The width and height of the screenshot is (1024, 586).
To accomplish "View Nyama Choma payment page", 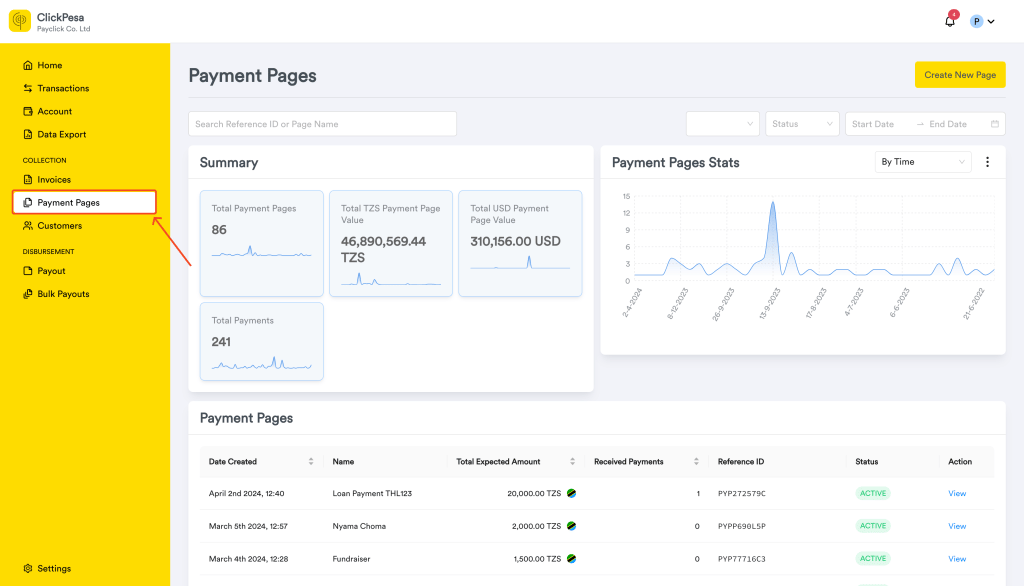I will (x=957, y=526).
